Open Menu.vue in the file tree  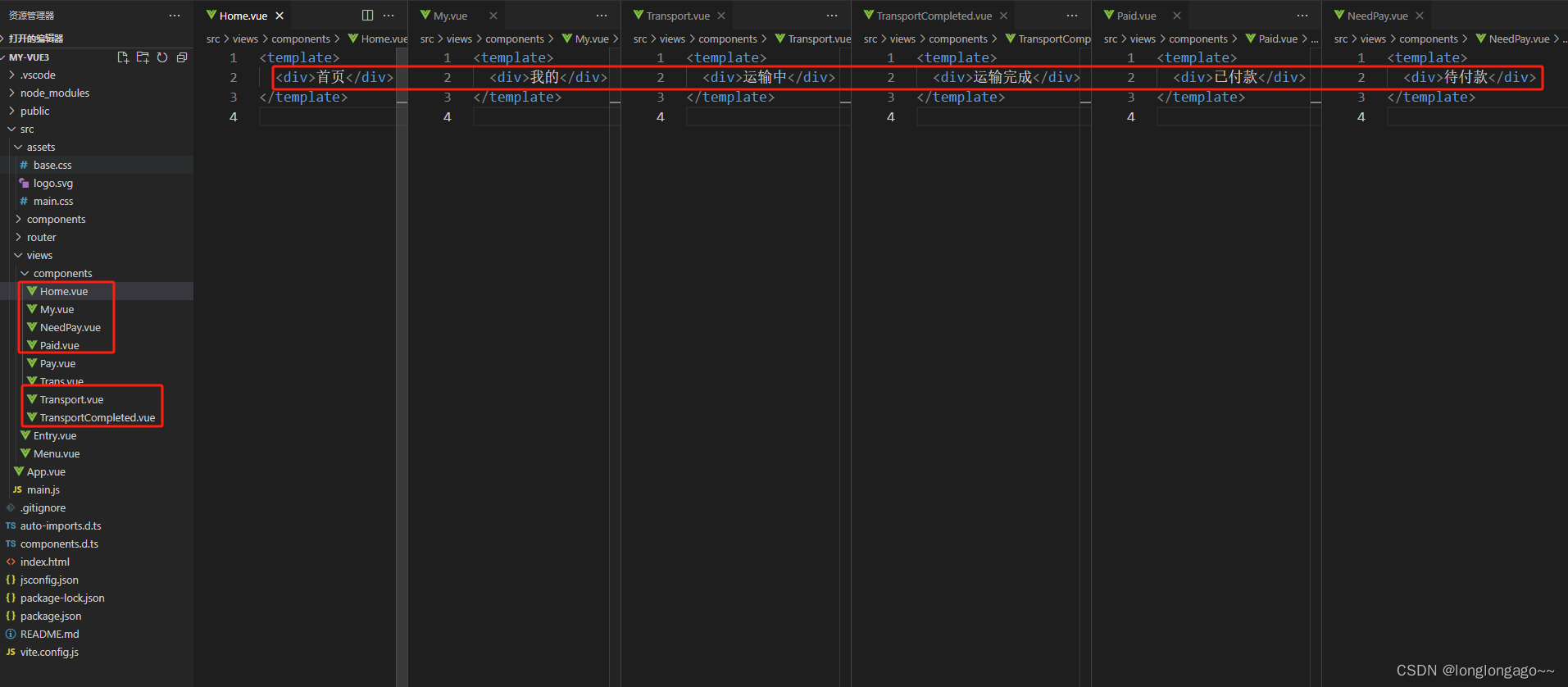point(97,453)
